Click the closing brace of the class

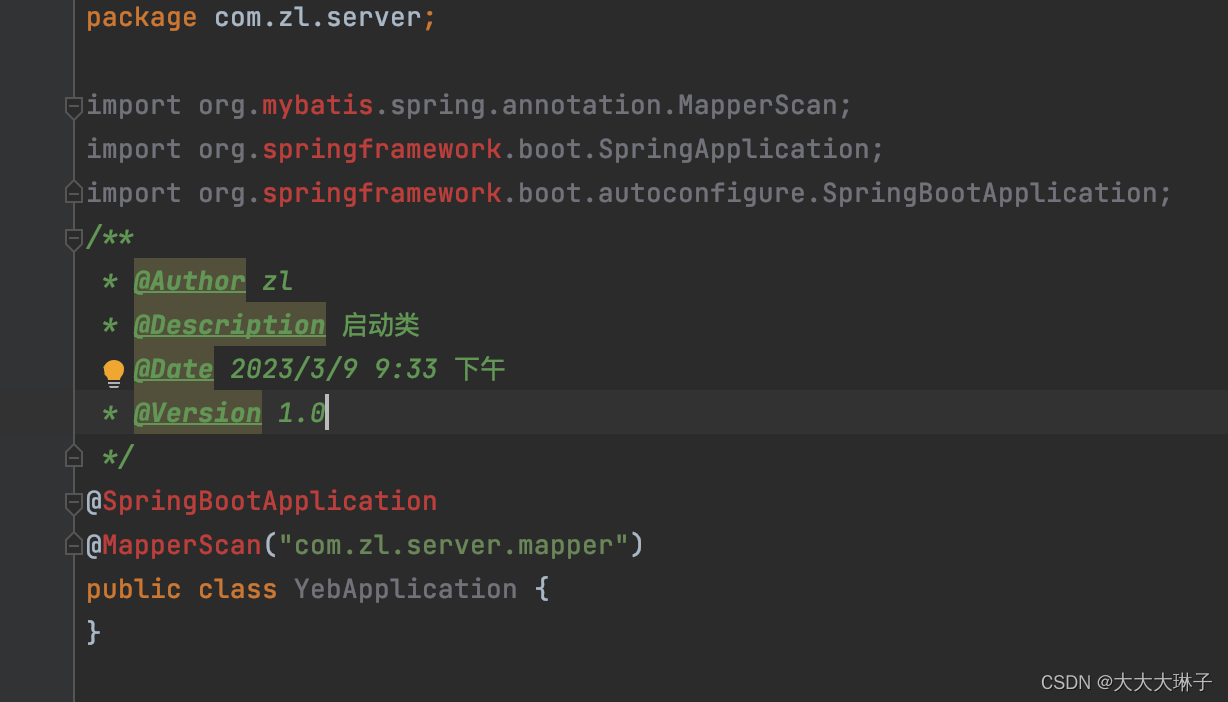pyautogui.click(x=94, y=633)
